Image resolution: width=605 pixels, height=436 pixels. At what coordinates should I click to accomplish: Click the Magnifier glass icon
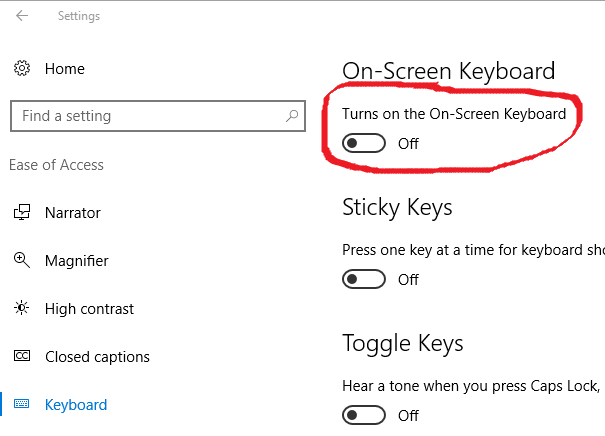click(x=22, y=260)
